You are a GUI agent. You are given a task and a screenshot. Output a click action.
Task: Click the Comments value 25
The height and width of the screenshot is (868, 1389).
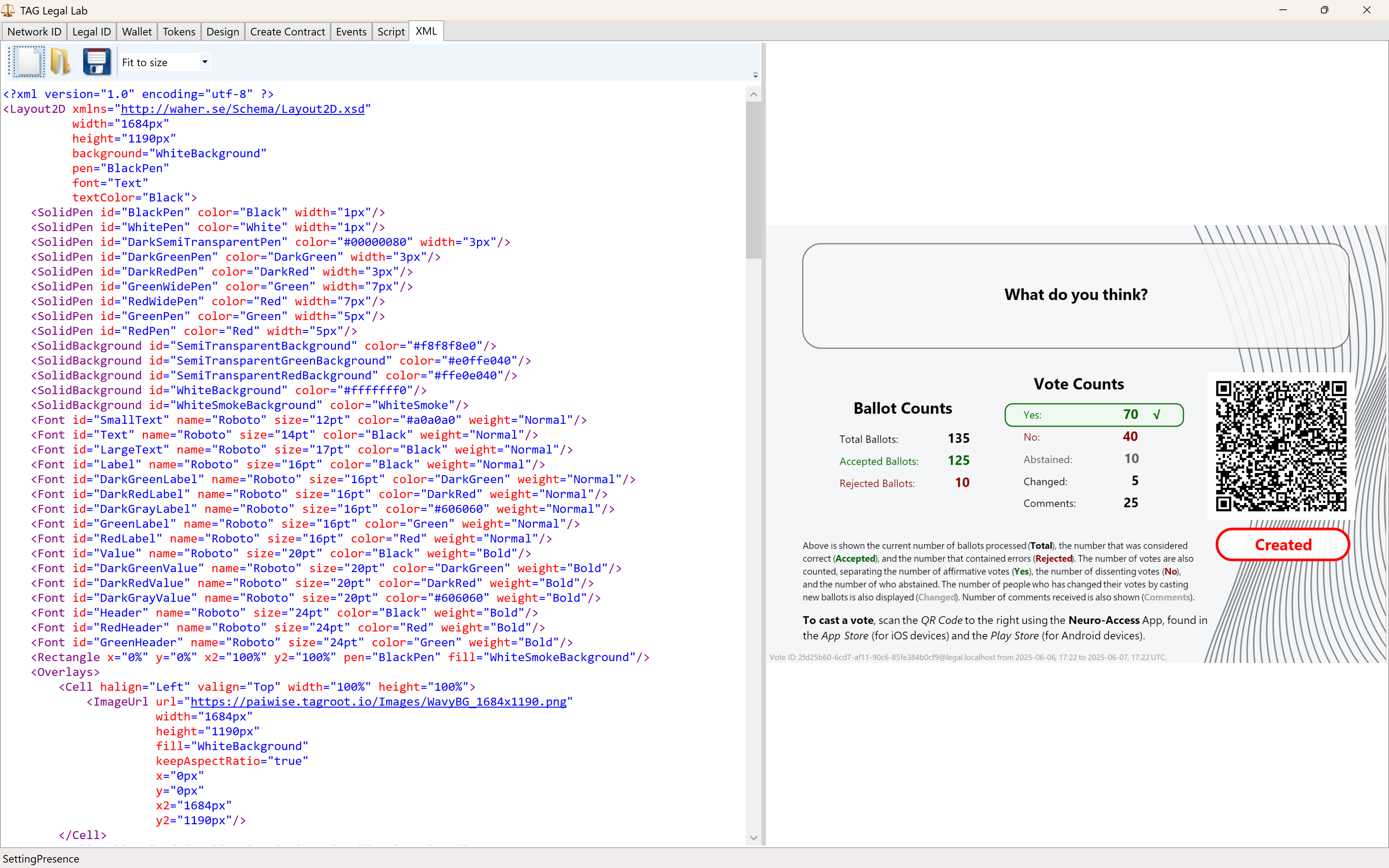pyautogui.click(x=1131, y=503)
